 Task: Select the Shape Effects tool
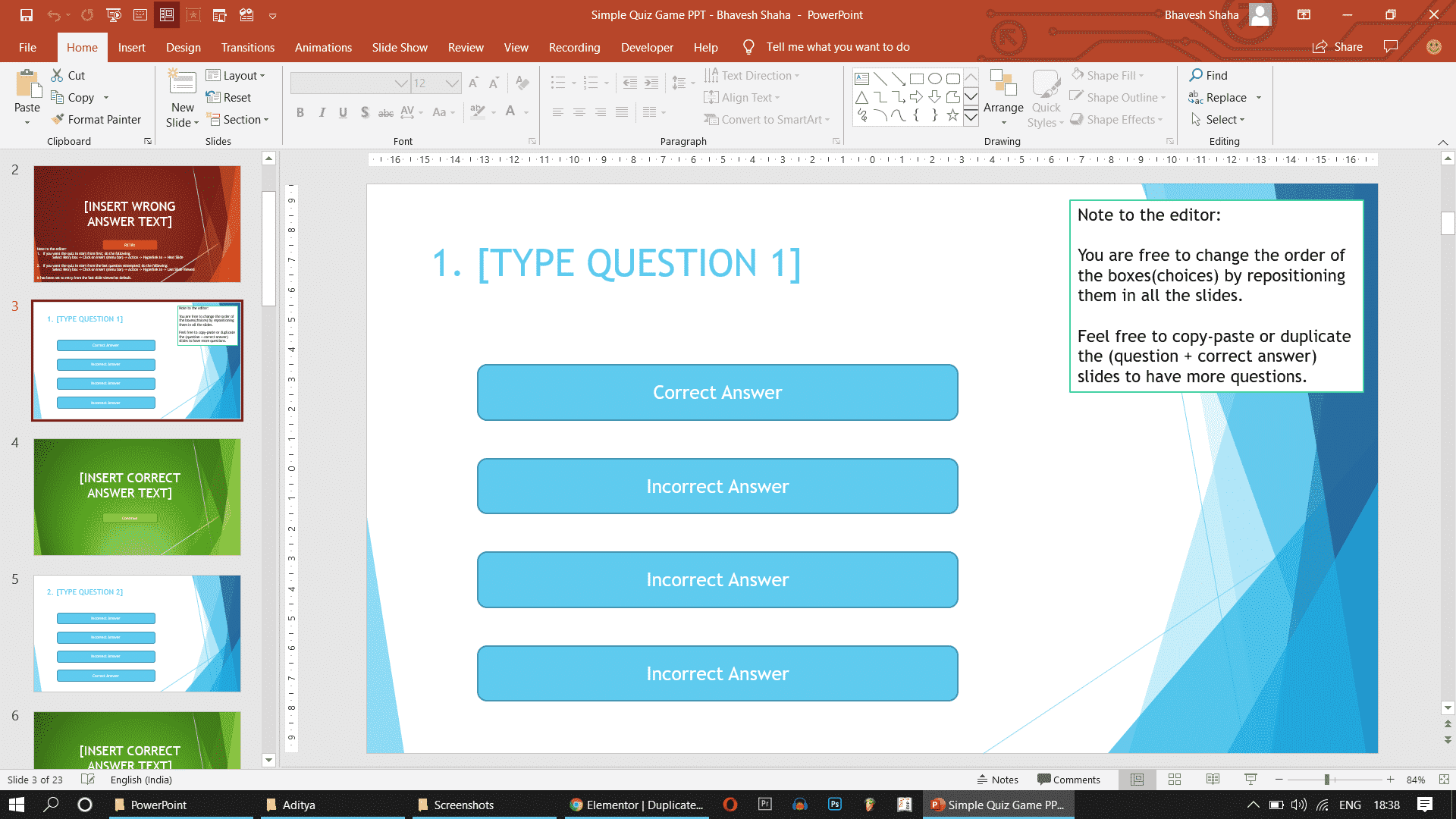click(1118, 118)
